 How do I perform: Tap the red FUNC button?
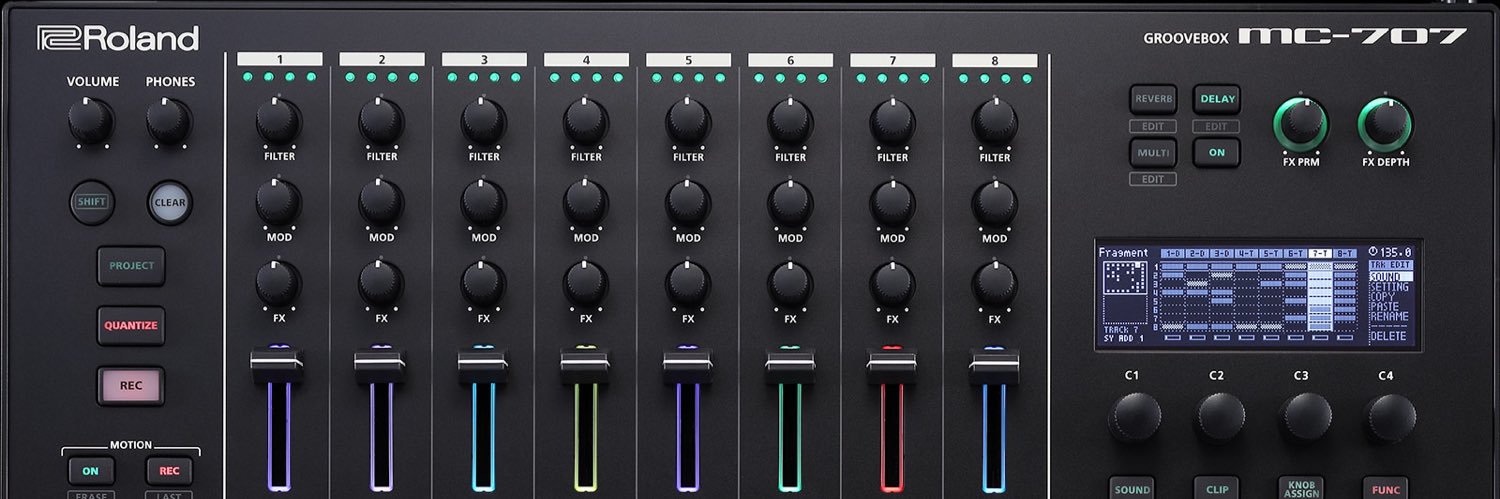tap(1386, 488)
